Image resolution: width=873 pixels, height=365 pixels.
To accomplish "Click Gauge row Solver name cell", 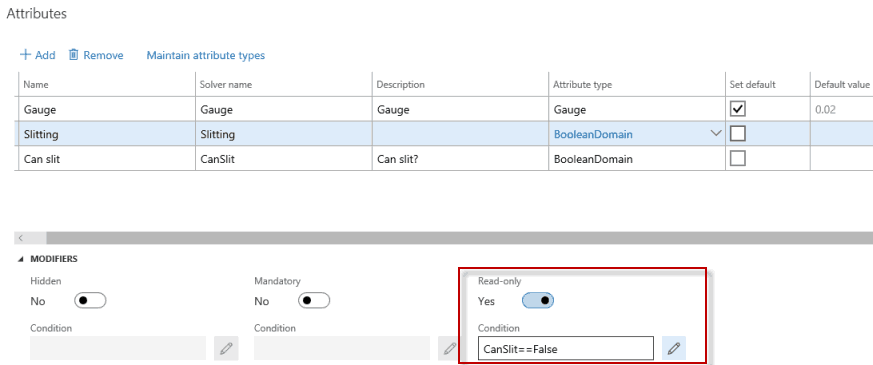I will (283, 110).
